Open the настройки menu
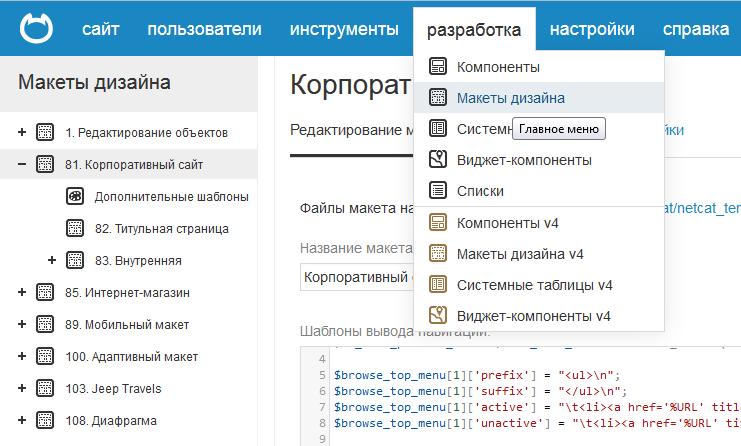 pyautogui.click(x=591, y=29)
